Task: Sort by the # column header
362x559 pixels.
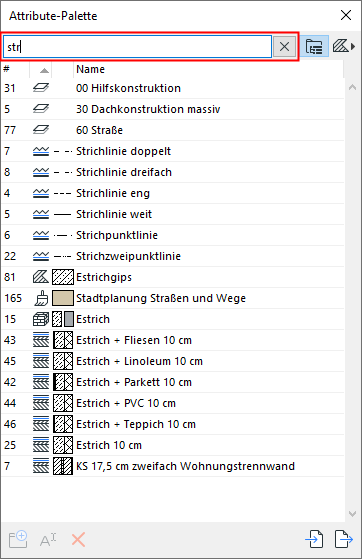Action: (x=6, y=69)
